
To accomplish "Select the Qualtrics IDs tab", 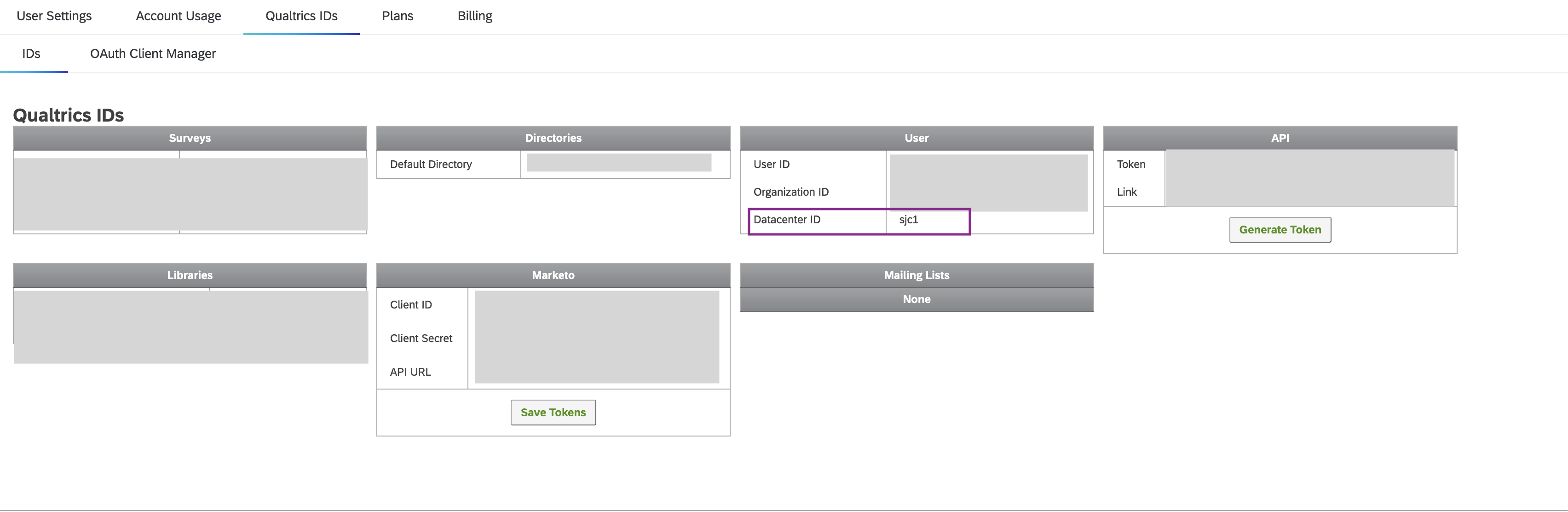I will 301,16.
